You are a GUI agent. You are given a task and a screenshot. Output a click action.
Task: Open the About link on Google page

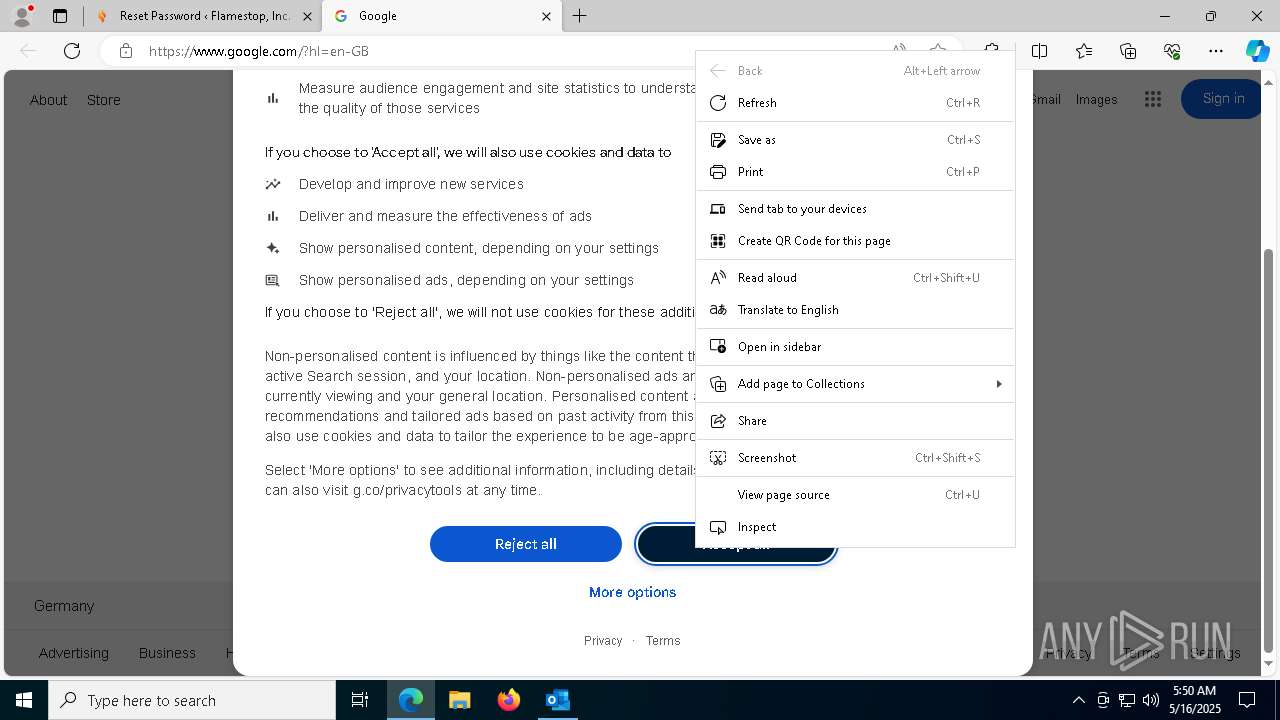(48, 100)
